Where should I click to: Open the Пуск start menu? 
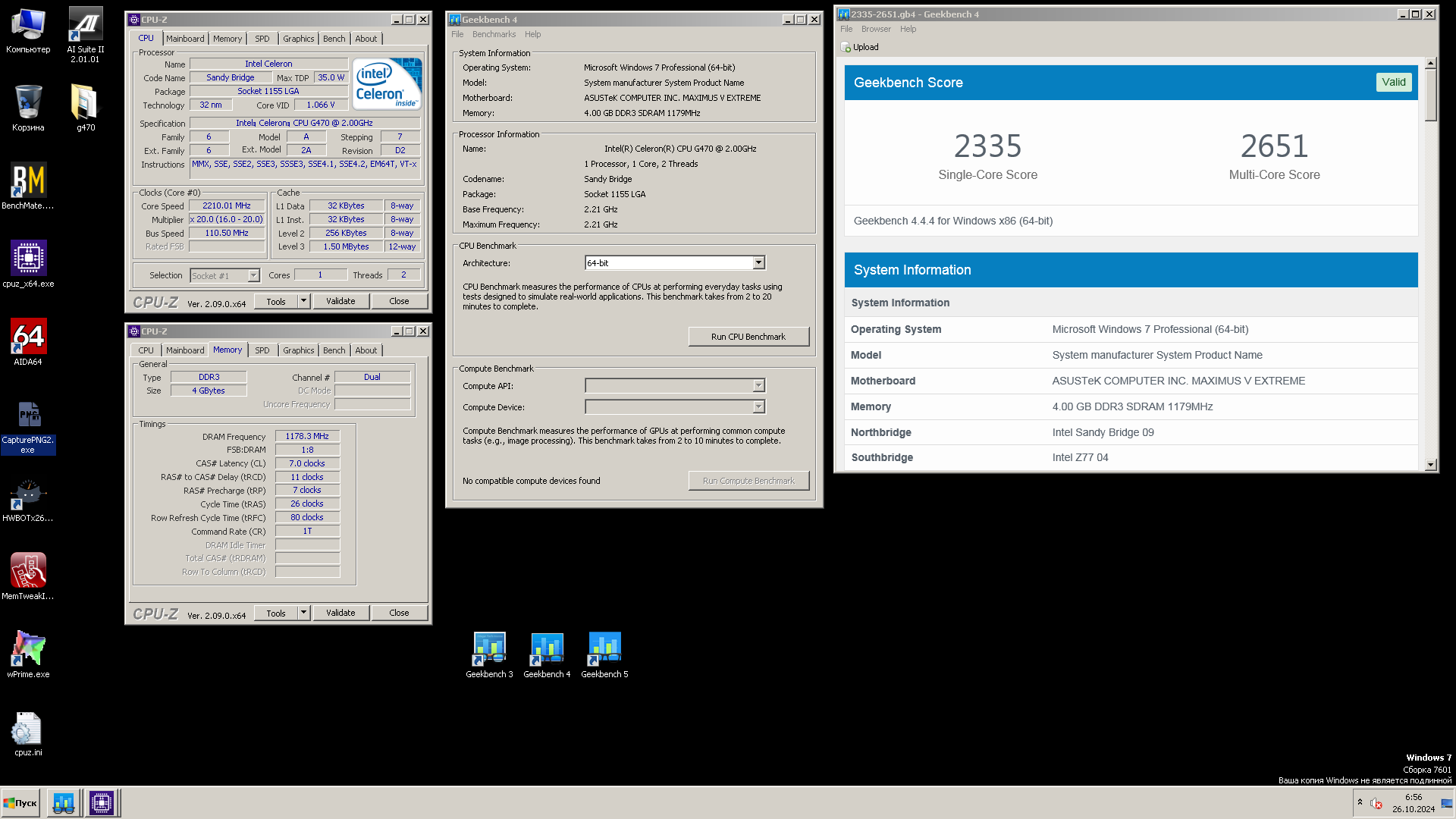tap(20, 803)
